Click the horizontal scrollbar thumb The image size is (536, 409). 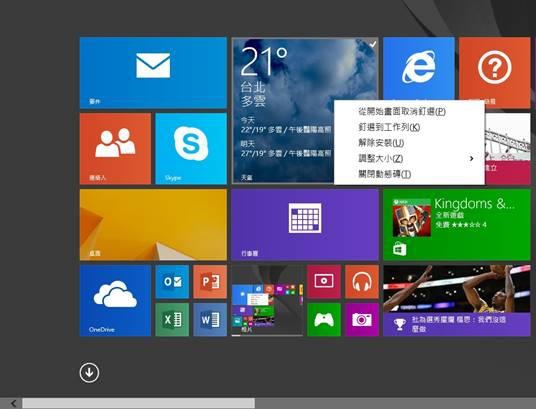(138, 403)
